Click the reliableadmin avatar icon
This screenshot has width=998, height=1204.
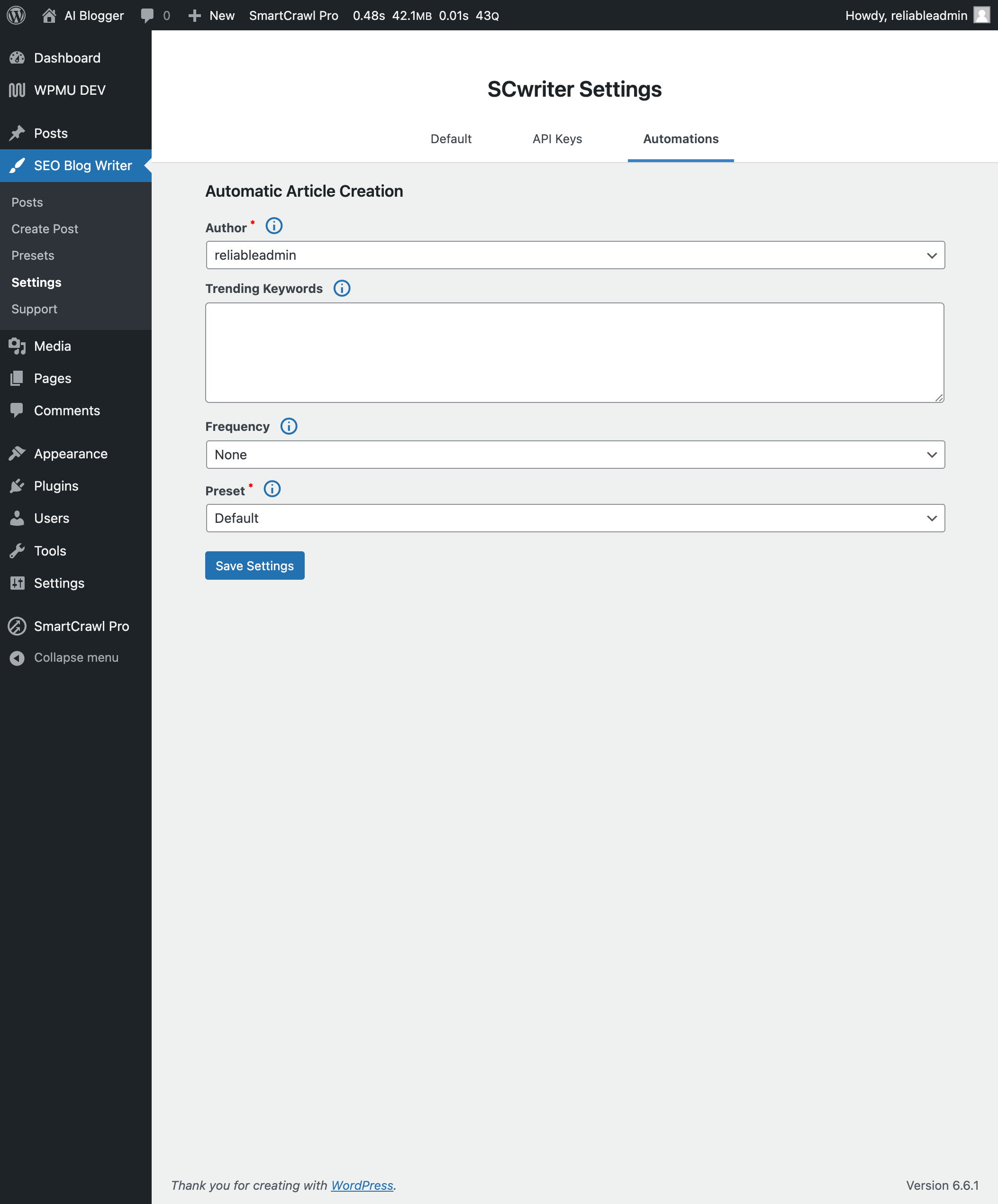(982, 15)
